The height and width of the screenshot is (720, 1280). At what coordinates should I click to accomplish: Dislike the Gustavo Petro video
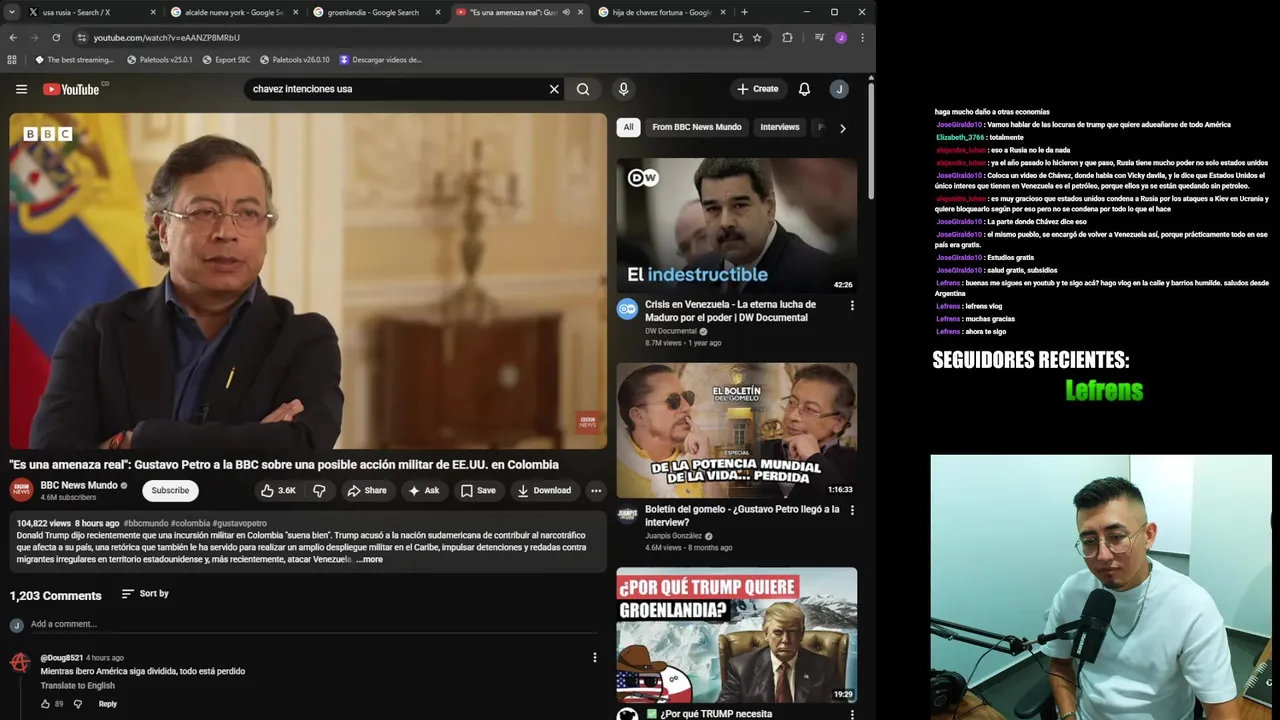coord(320,490)
